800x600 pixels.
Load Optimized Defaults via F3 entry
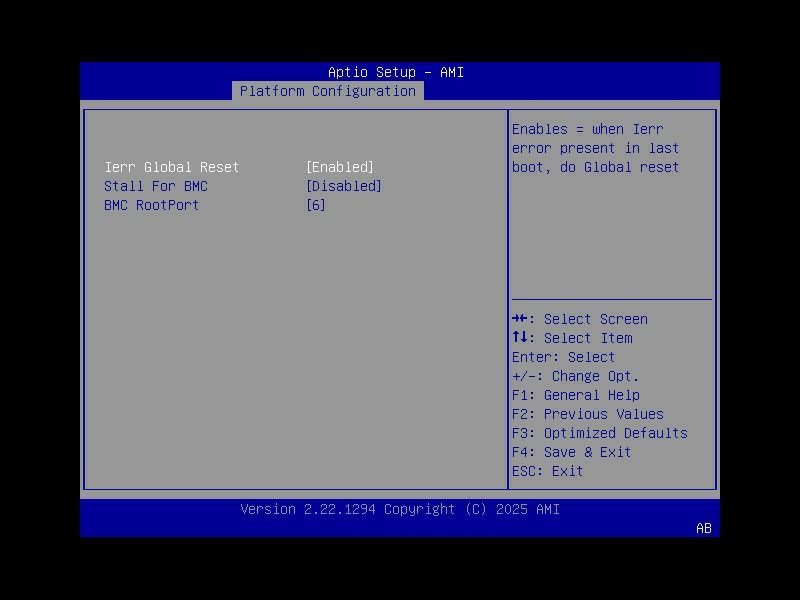point(599,433)
